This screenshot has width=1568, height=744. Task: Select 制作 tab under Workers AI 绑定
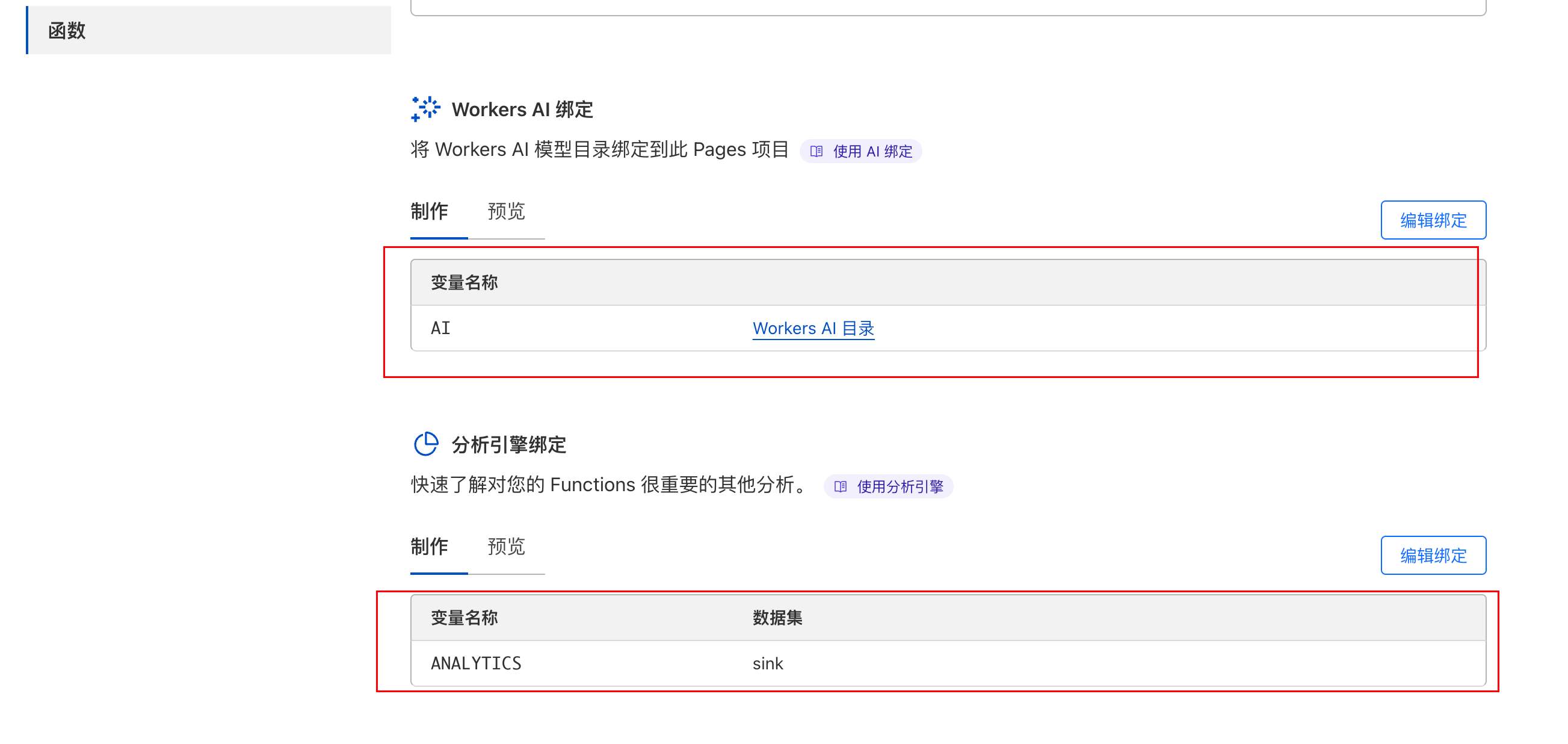pyautogui.click(x=429, y=211)
